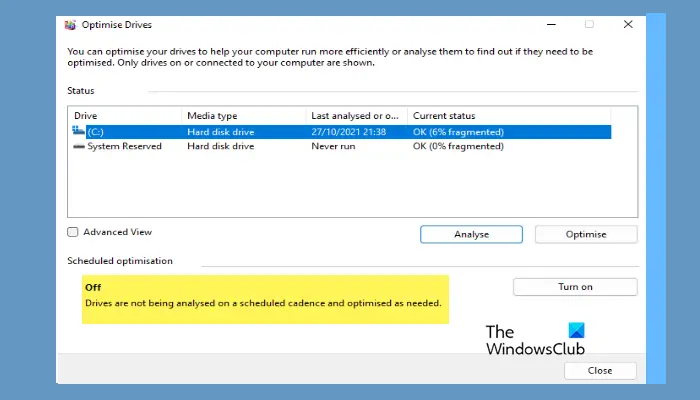
Task: Enable the Advanced View checkbox
Action: [72, 232]
